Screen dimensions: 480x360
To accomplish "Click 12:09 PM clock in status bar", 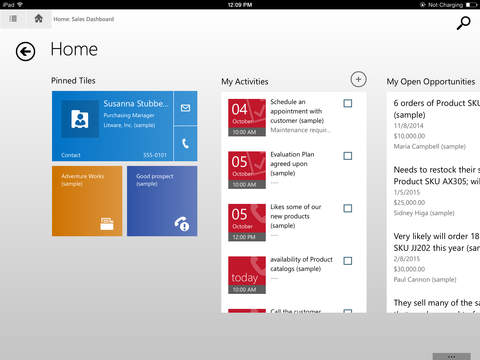I will coord(240,5).
